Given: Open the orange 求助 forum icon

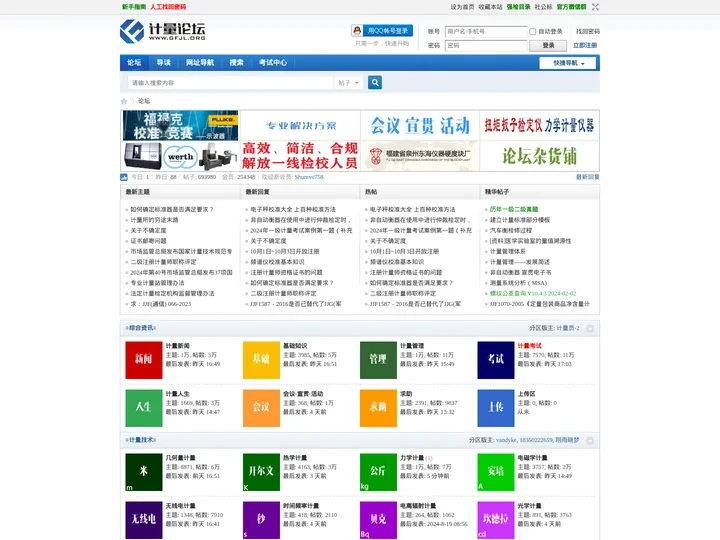Looking at the screenshot, I should [378, 408].
